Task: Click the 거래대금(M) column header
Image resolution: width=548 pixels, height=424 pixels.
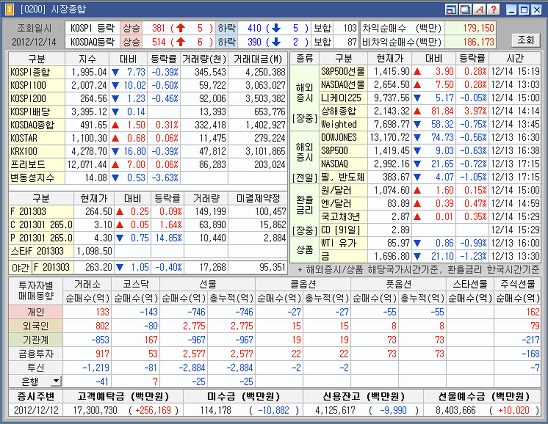Action: click(258, 59)
